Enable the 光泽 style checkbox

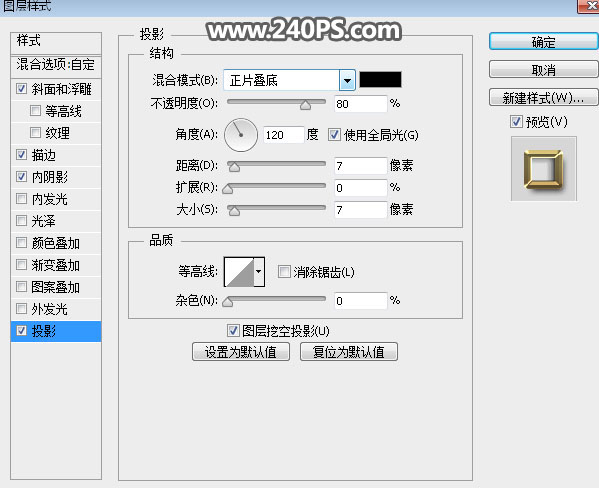[x=21, y=220]
